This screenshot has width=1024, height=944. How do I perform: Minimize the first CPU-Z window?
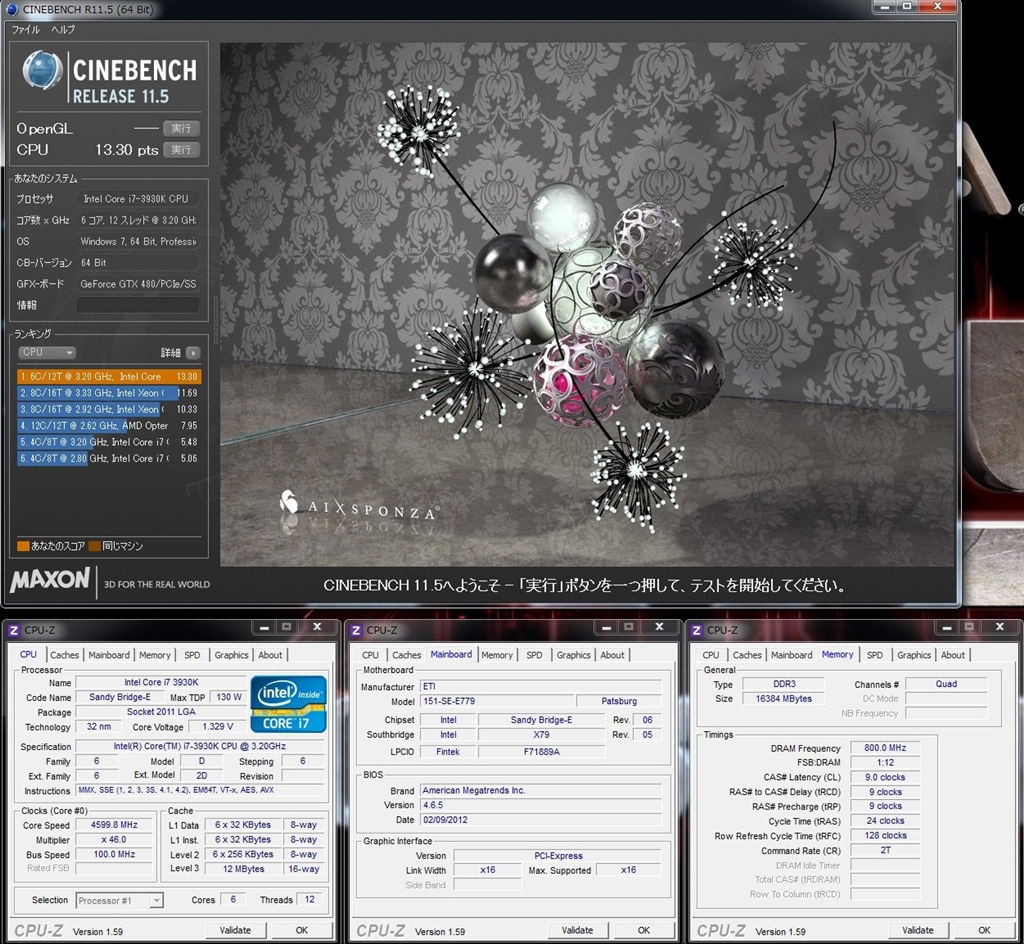pyautogui.click(x=264, y=627)
